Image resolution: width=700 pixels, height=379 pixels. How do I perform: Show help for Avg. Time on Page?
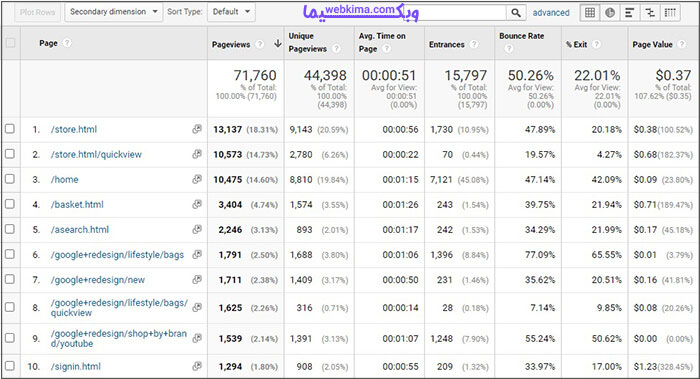pos(387,48)
